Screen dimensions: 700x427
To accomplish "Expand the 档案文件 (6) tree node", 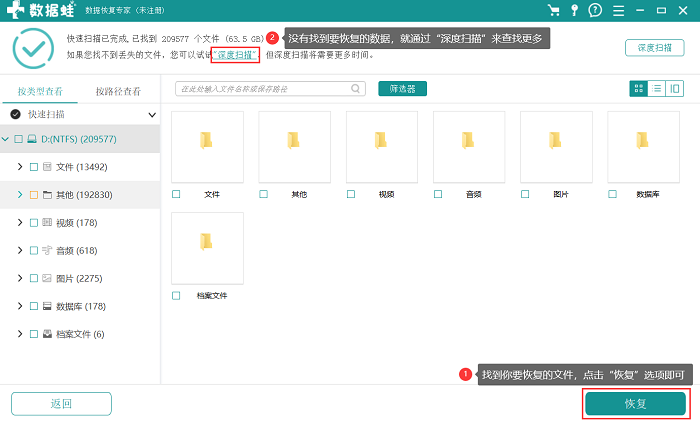I will [20, 334].
